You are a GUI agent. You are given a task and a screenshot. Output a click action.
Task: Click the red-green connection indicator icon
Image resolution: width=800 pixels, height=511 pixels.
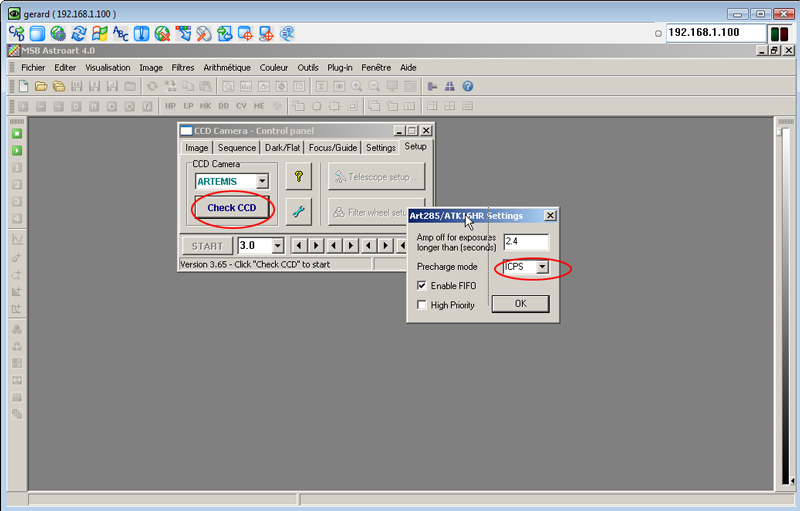780,34
